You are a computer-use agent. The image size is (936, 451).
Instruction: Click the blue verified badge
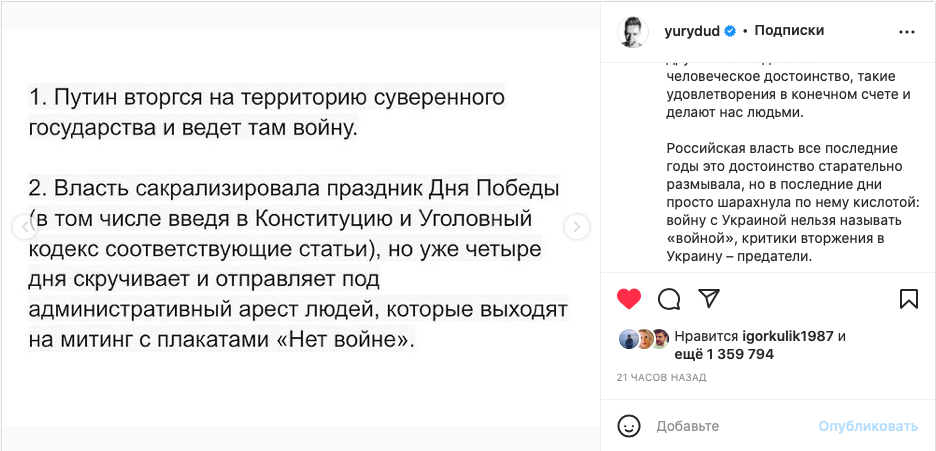(x=730, y=31)
